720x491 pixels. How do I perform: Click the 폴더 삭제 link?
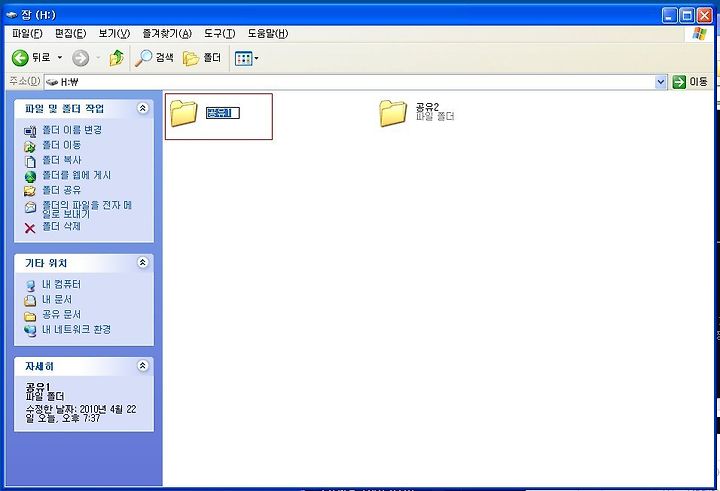(62, 226)
